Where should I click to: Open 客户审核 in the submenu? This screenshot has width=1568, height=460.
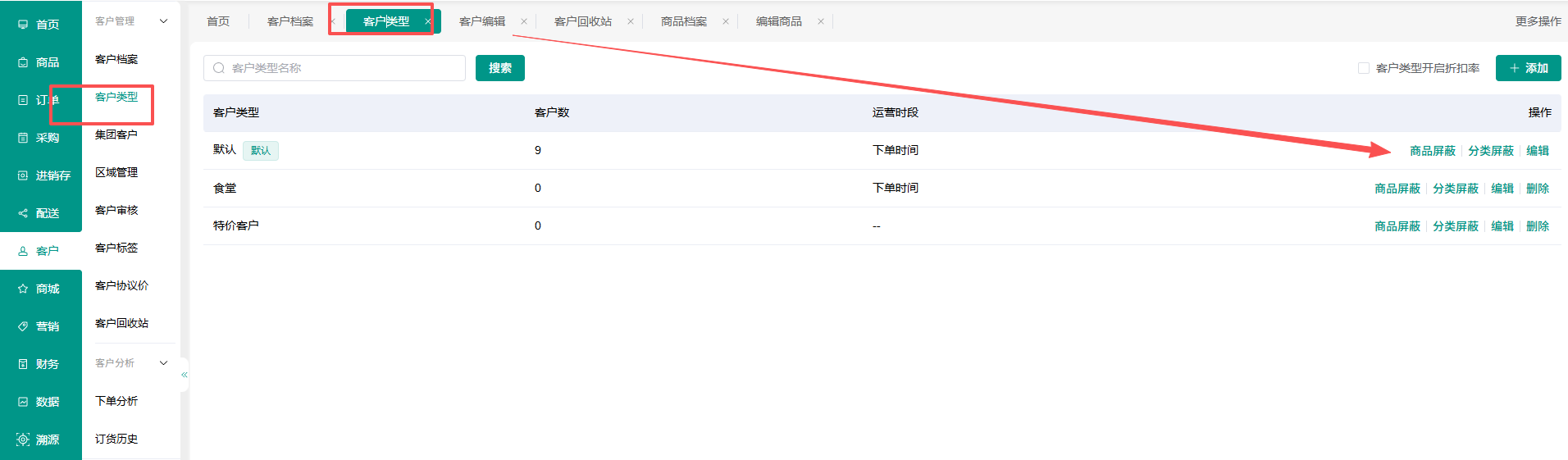click(x=116, y=210)
